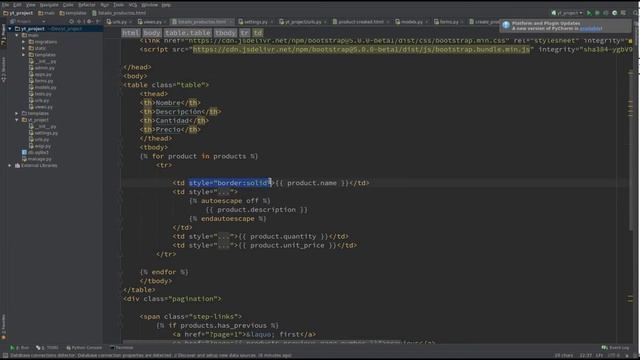Viewport: 640px width, 360px height.
Task: Click the 'available' link in update notification
Action: [591, 29]
